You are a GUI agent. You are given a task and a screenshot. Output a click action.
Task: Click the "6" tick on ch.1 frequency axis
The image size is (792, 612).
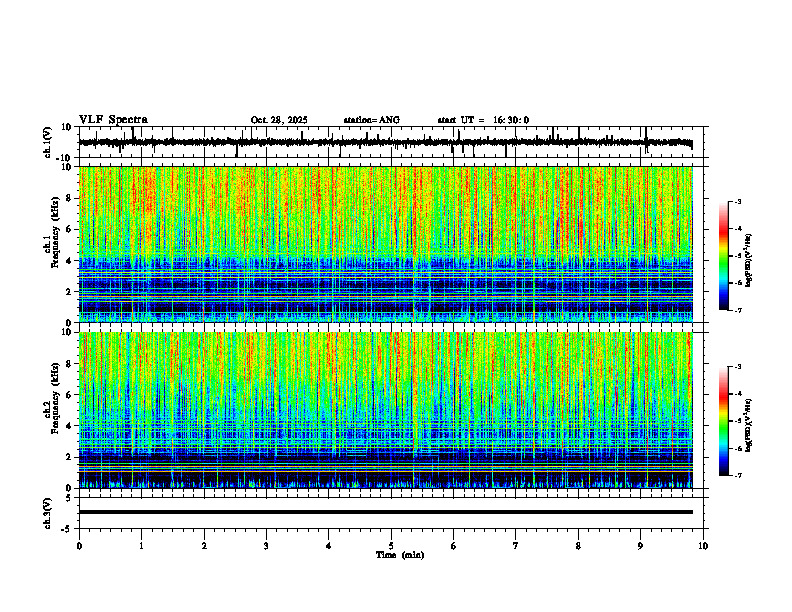(x=70, y=230)
